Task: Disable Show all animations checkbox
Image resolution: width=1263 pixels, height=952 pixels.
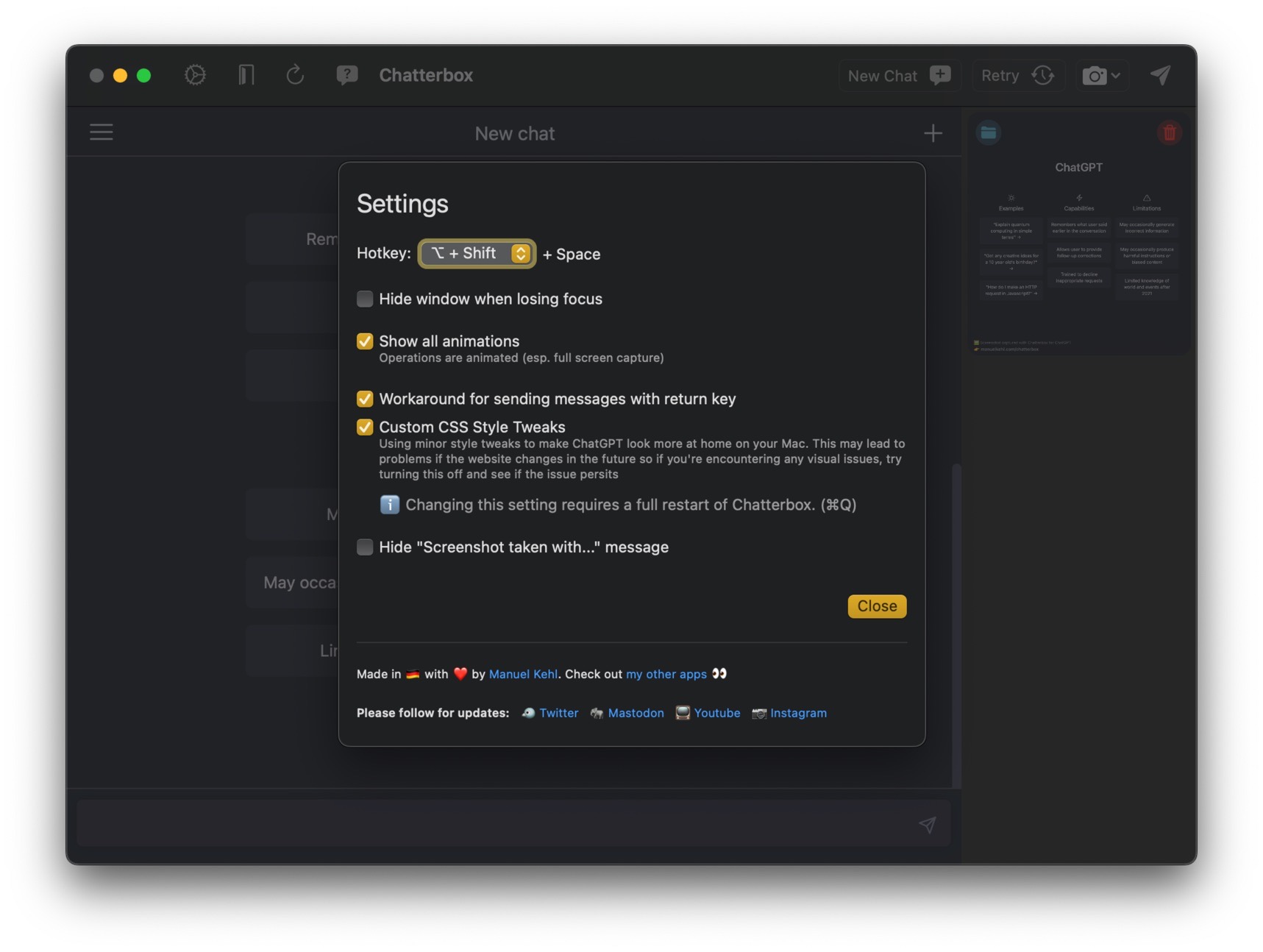Action: coord(365,341)
